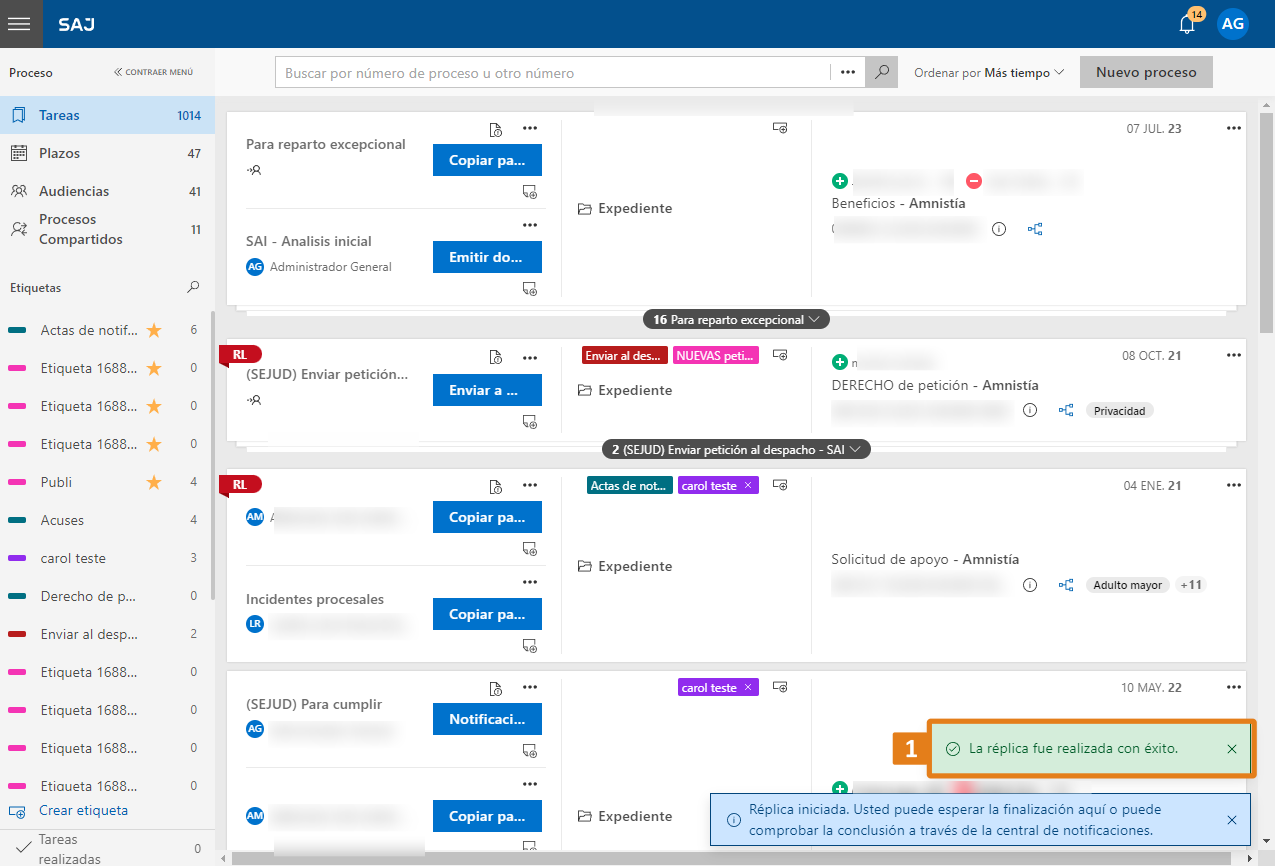
Task: Open SAJ logo home link
Action: [x=77, y=24]
